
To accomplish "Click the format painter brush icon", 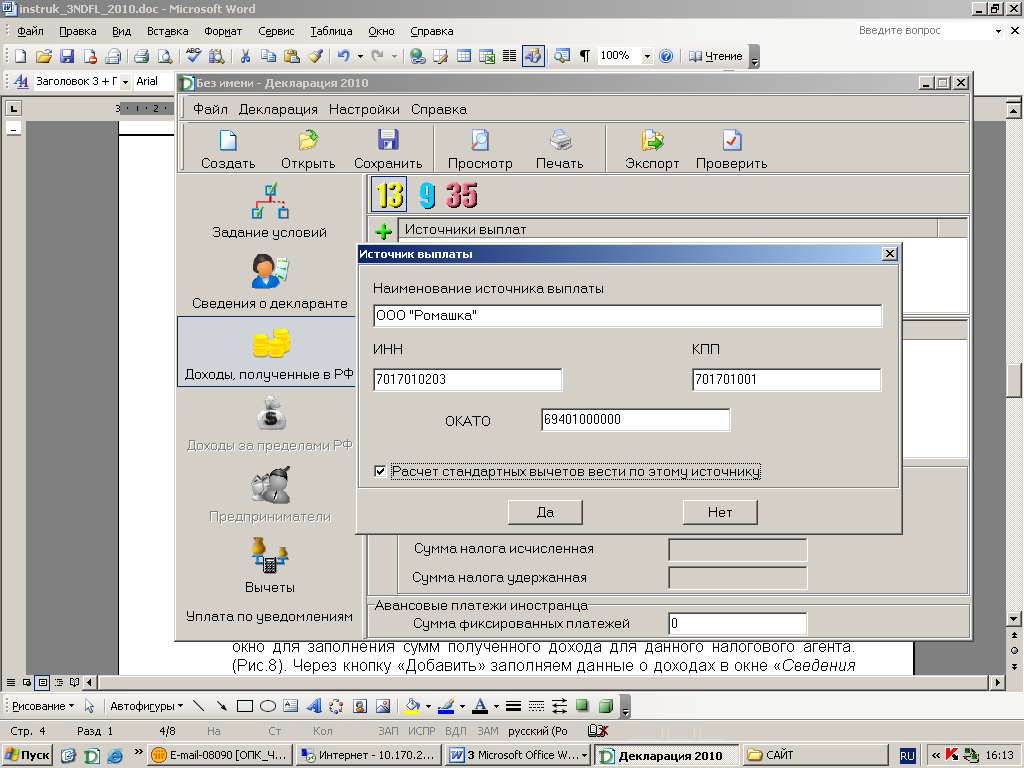I will pyautogui.click(x=315, y=56).
